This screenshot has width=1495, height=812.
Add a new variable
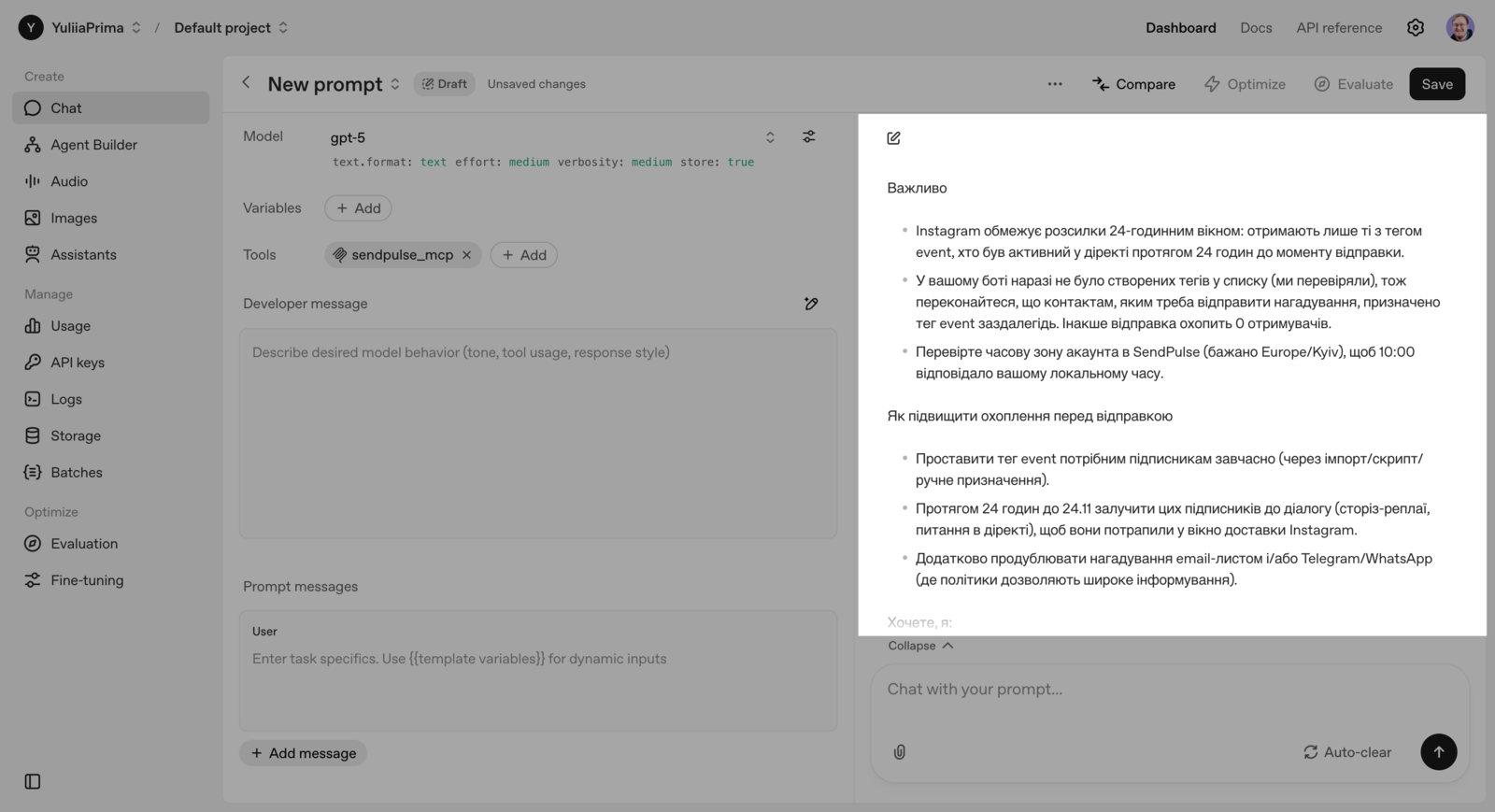(359, 208)
